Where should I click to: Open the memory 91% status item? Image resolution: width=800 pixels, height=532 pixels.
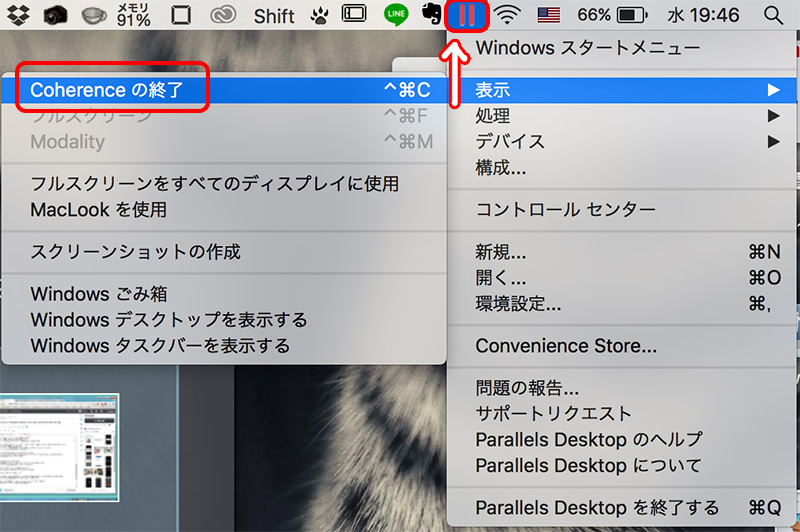tap(134, 15)
